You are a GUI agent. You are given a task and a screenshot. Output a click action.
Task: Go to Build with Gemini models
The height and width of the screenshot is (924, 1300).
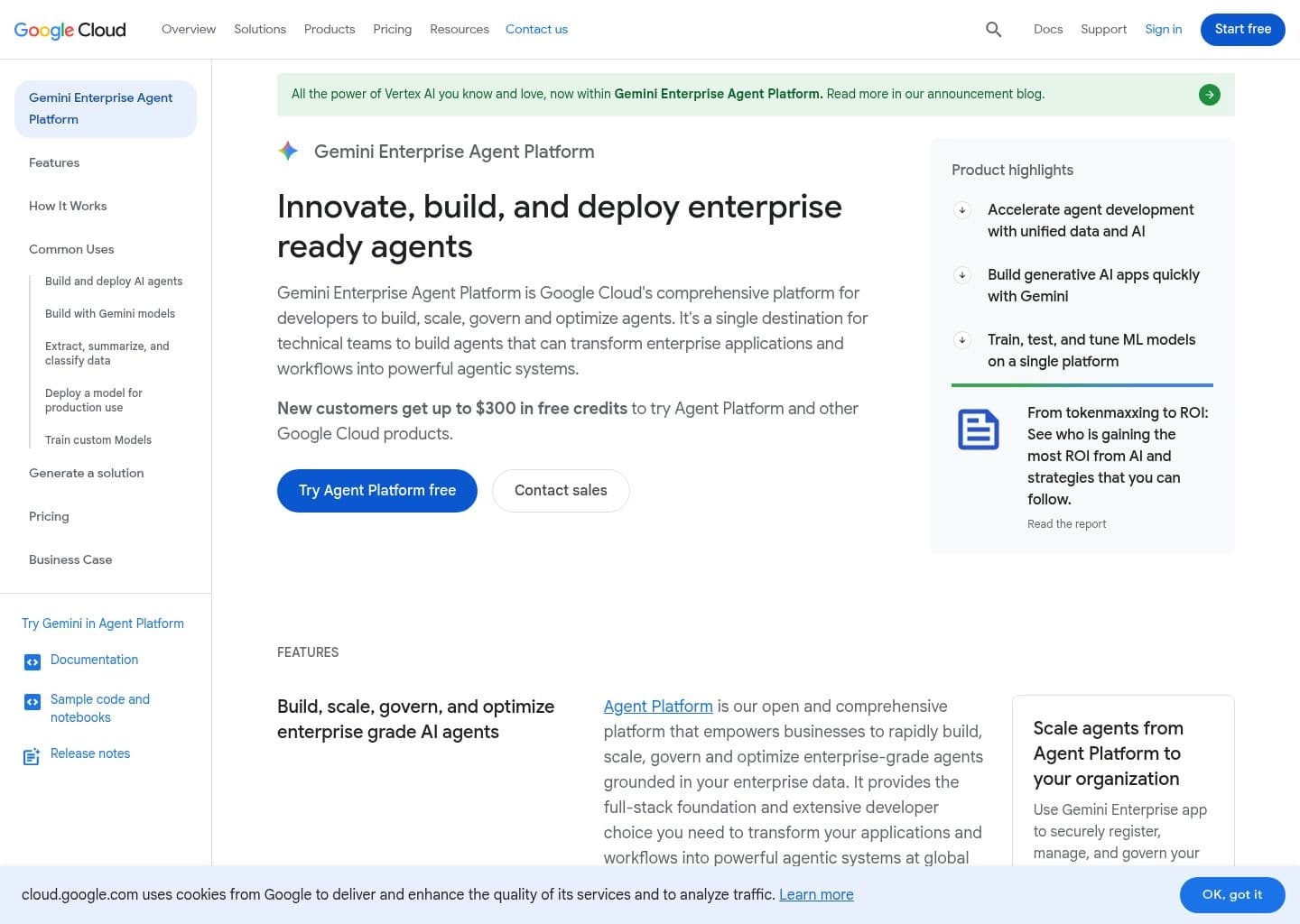click(110, 314)
